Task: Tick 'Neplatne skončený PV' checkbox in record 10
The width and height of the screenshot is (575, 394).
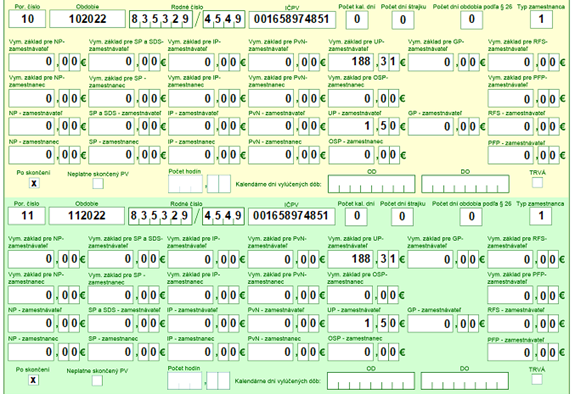Action: 98,183
